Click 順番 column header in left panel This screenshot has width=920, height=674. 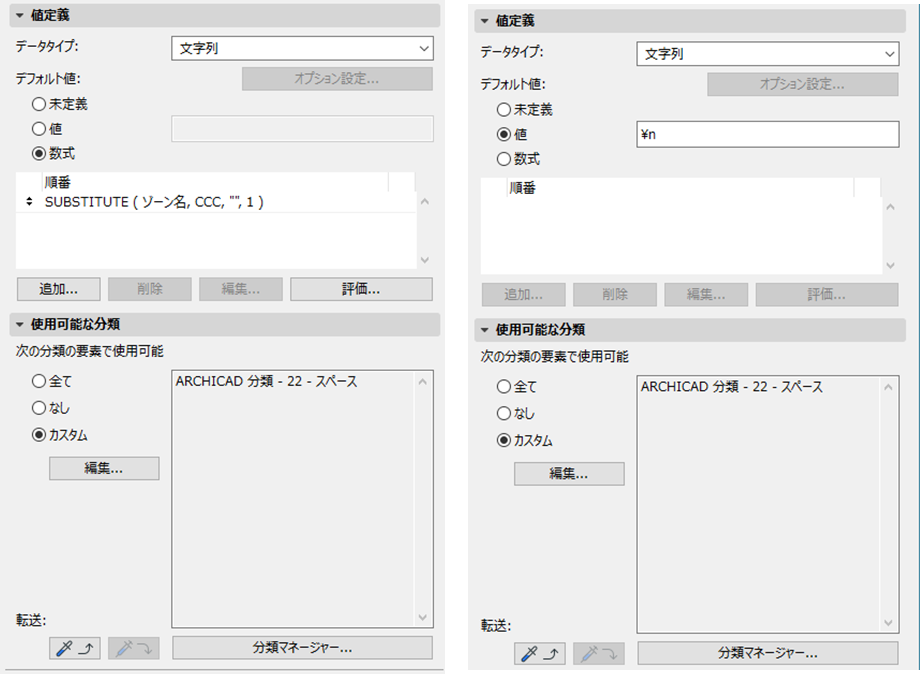[x=215, y=182]
